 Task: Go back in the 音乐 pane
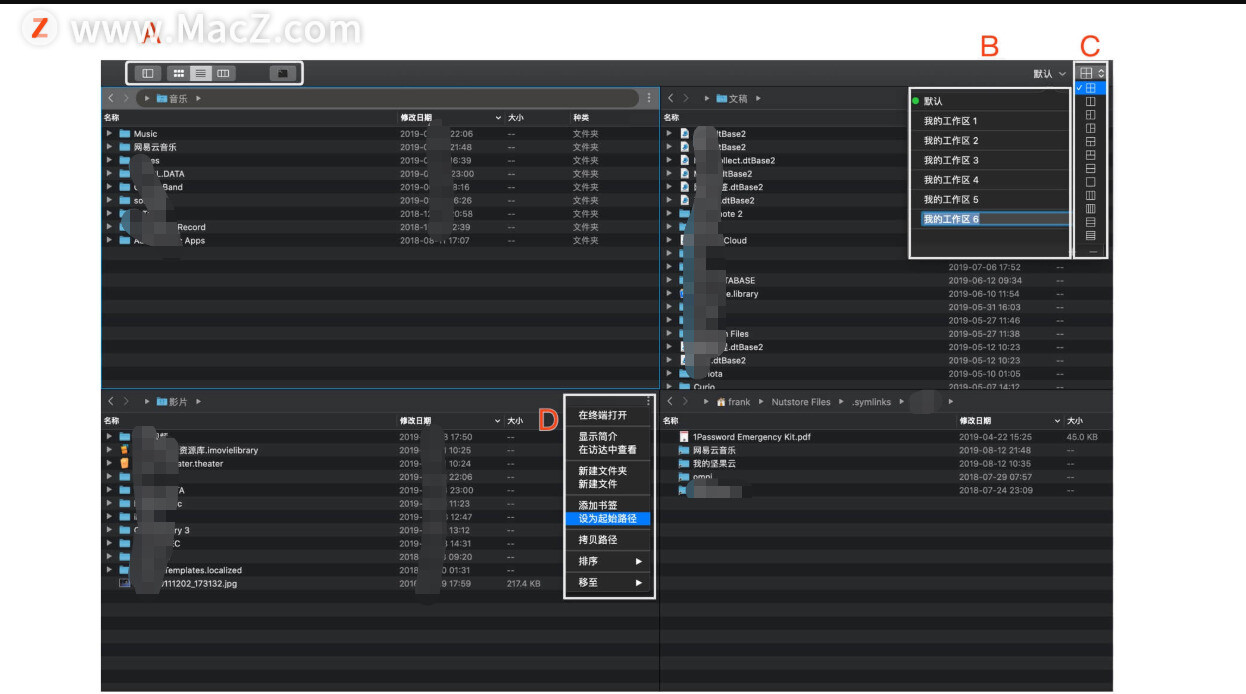[x=111, y=98]
